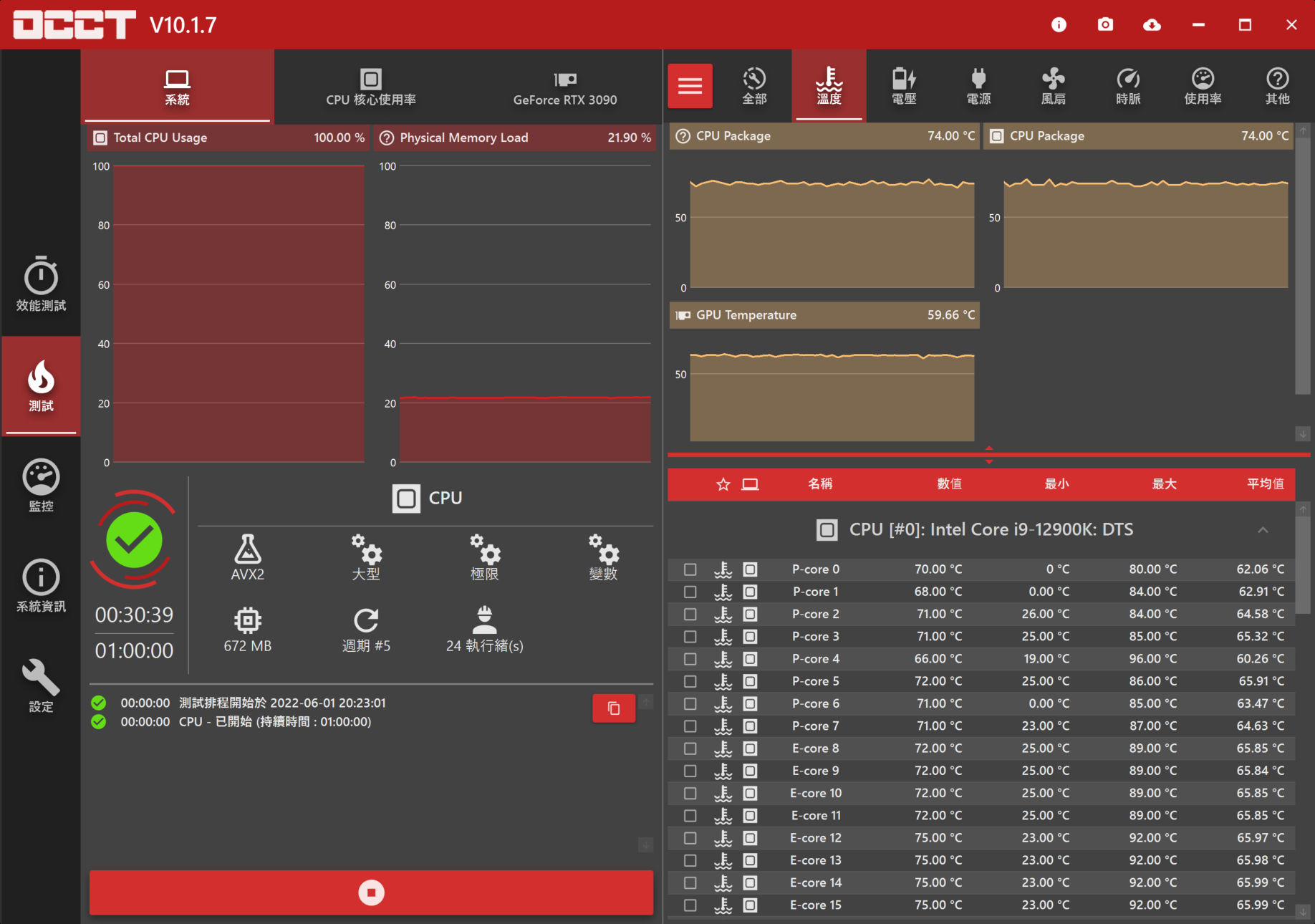
Task: Select the 時脈 clock tab
Action: (1128, 86)
